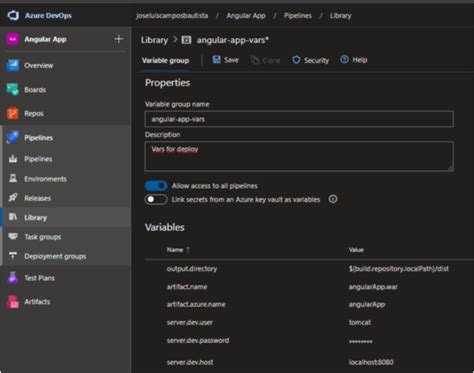
Task: Select the server.dev.host variable name
Action: coord(190,362)
